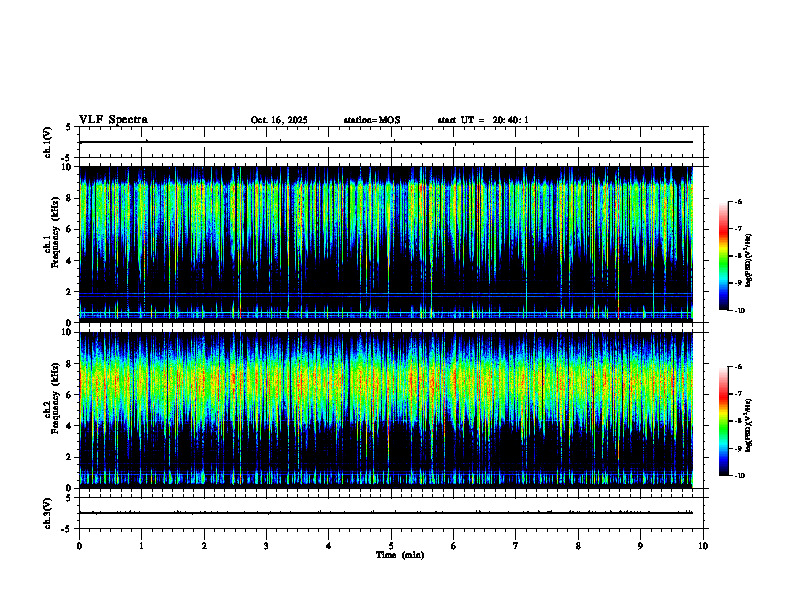This screenshot has width=792, height=612.
Task: Click the ch.2 spectrogram panel
Action: pyautogui.click(x=386, y=410)
